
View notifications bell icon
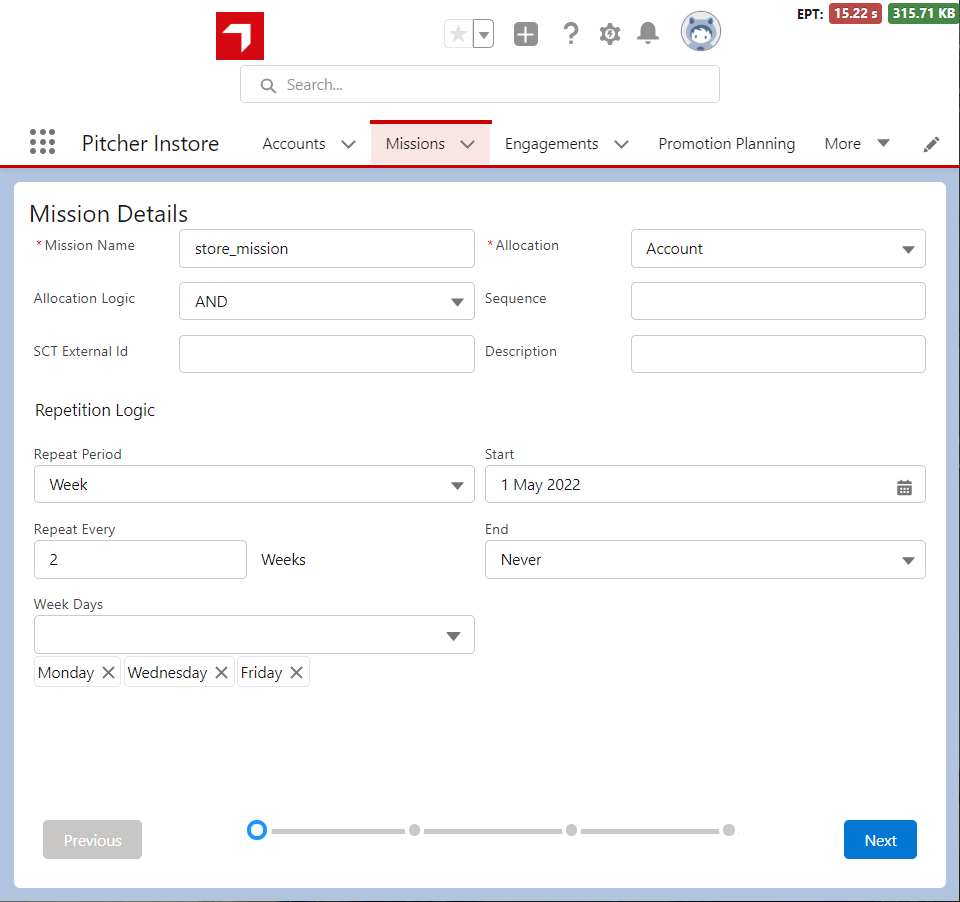click(x=648, y=34)
